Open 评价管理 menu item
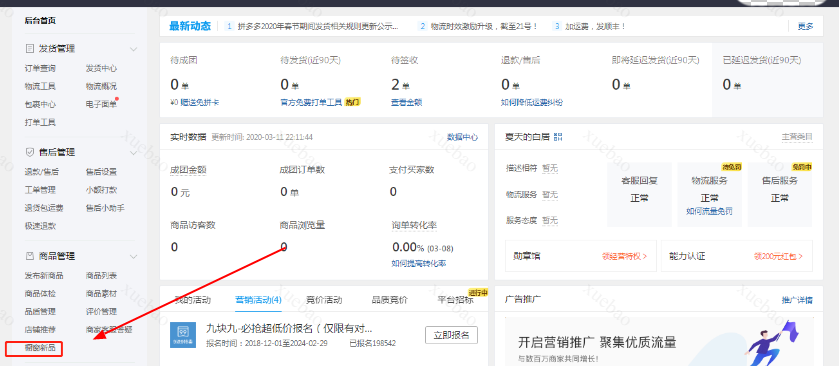This screenshot has width=839, height=366. pyautogui.click(x=101, y=311)
